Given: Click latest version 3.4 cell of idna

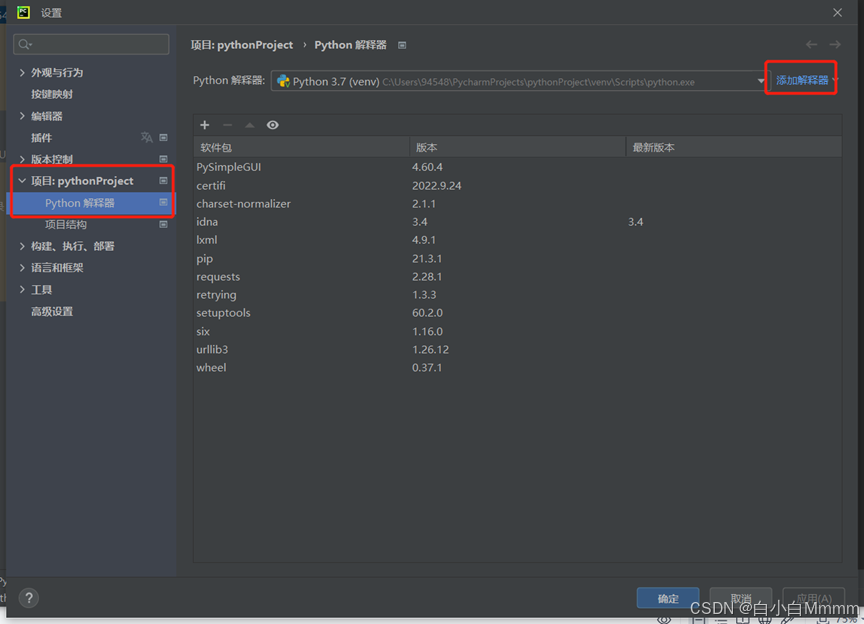Looking at the screenshot, I should 635,222.
